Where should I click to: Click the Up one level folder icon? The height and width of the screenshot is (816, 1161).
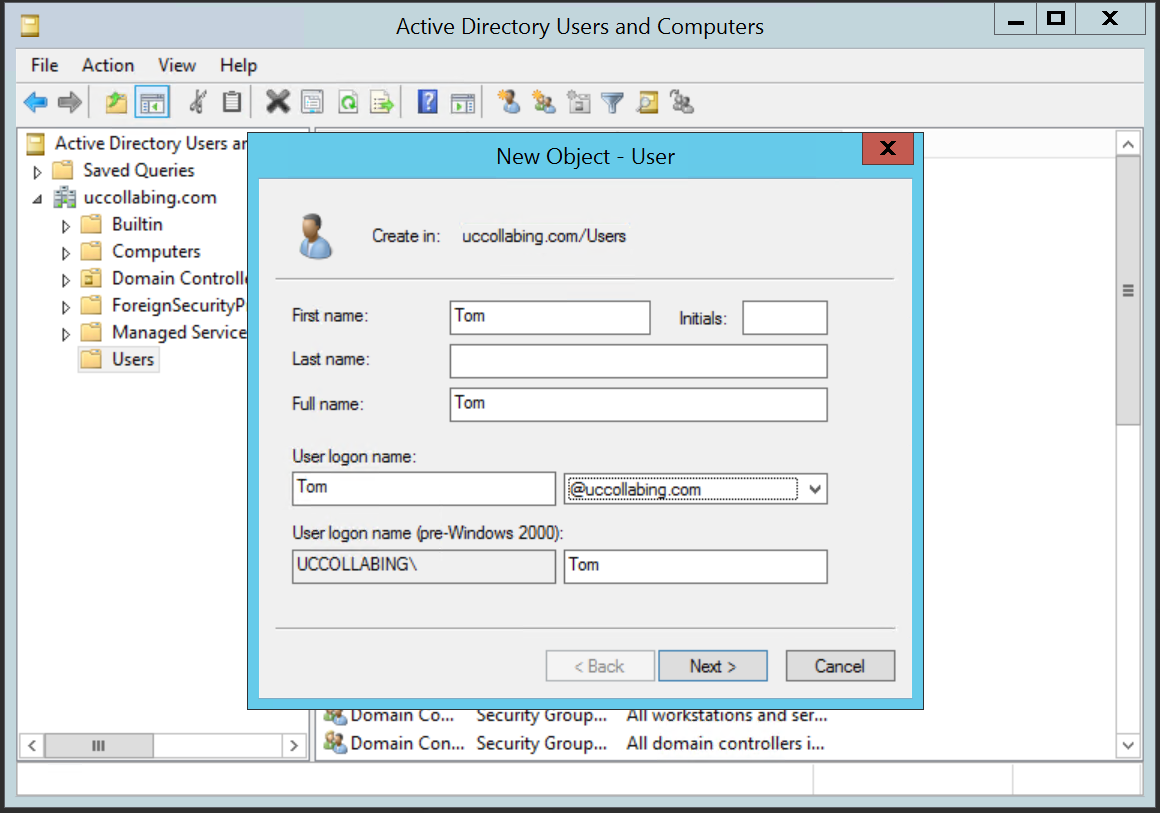(x=116, y=102)
